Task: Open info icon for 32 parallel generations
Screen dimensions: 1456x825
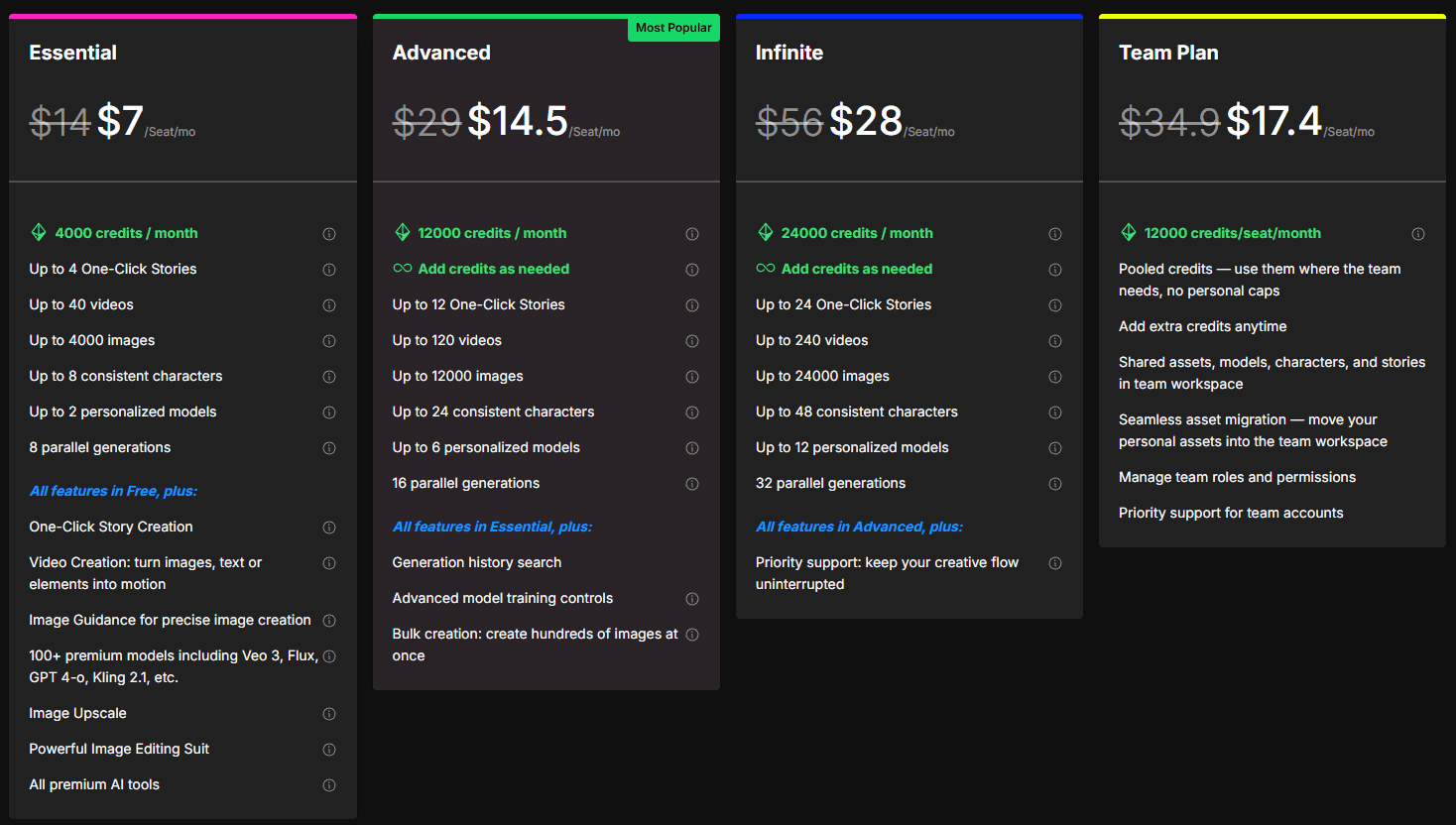Action: click(1055, 484)
